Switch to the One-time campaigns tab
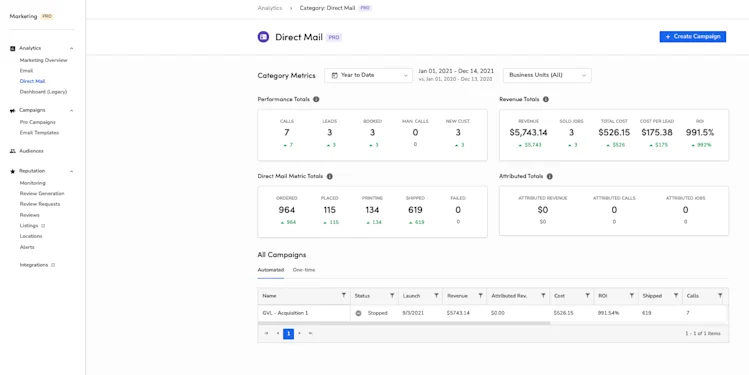This screenshot has height=375, width=749. 304,270
